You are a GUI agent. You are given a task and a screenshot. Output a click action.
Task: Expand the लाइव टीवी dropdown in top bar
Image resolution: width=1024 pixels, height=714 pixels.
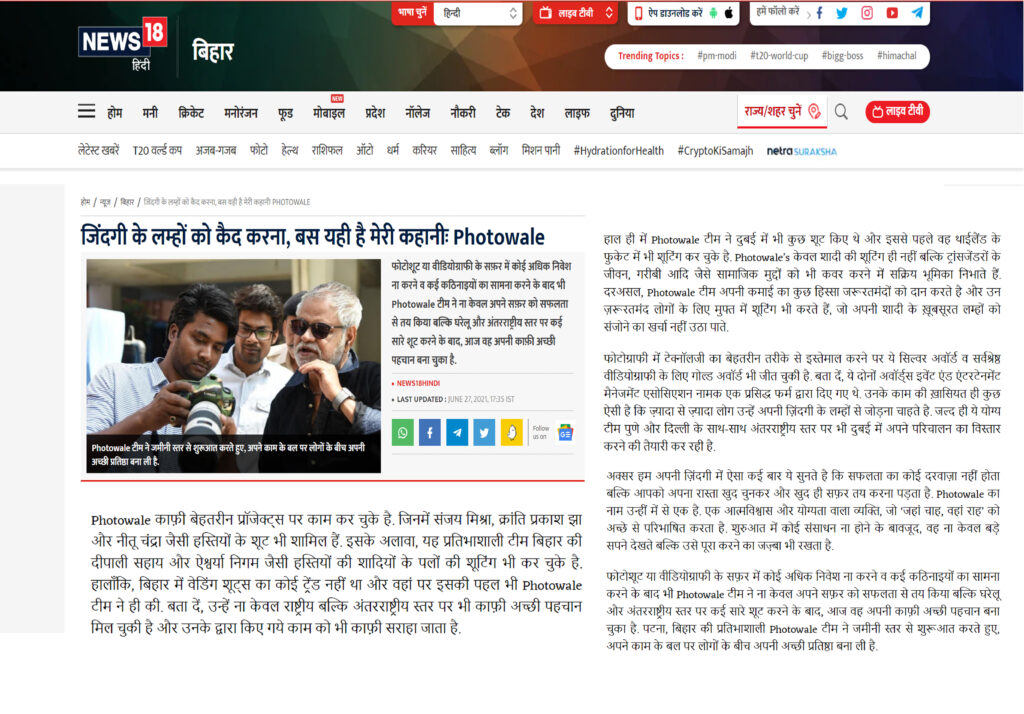[576, 13]
